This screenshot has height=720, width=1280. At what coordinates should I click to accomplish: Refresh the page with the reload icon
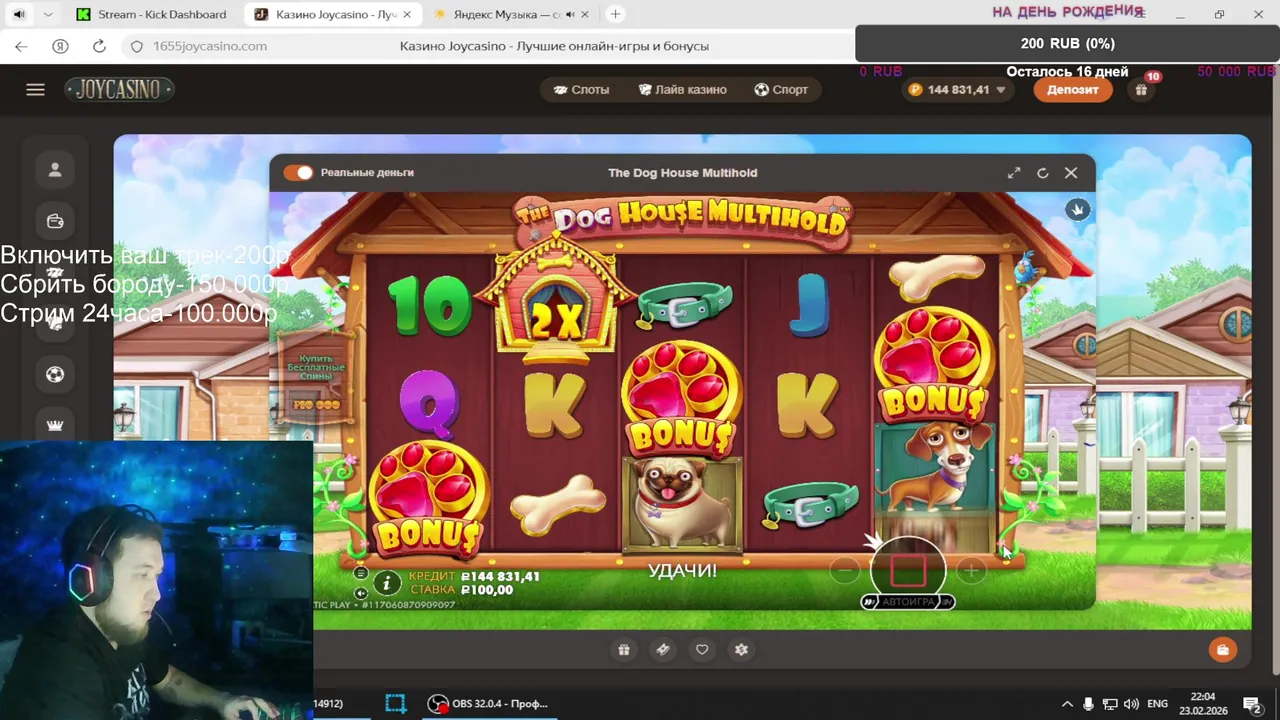tap(99, 46)
